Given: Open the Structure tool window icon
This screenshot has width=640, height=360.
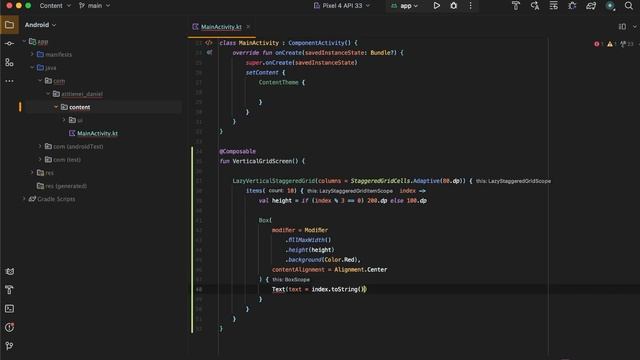Looking at the screenshot, I should pos(9,62).
